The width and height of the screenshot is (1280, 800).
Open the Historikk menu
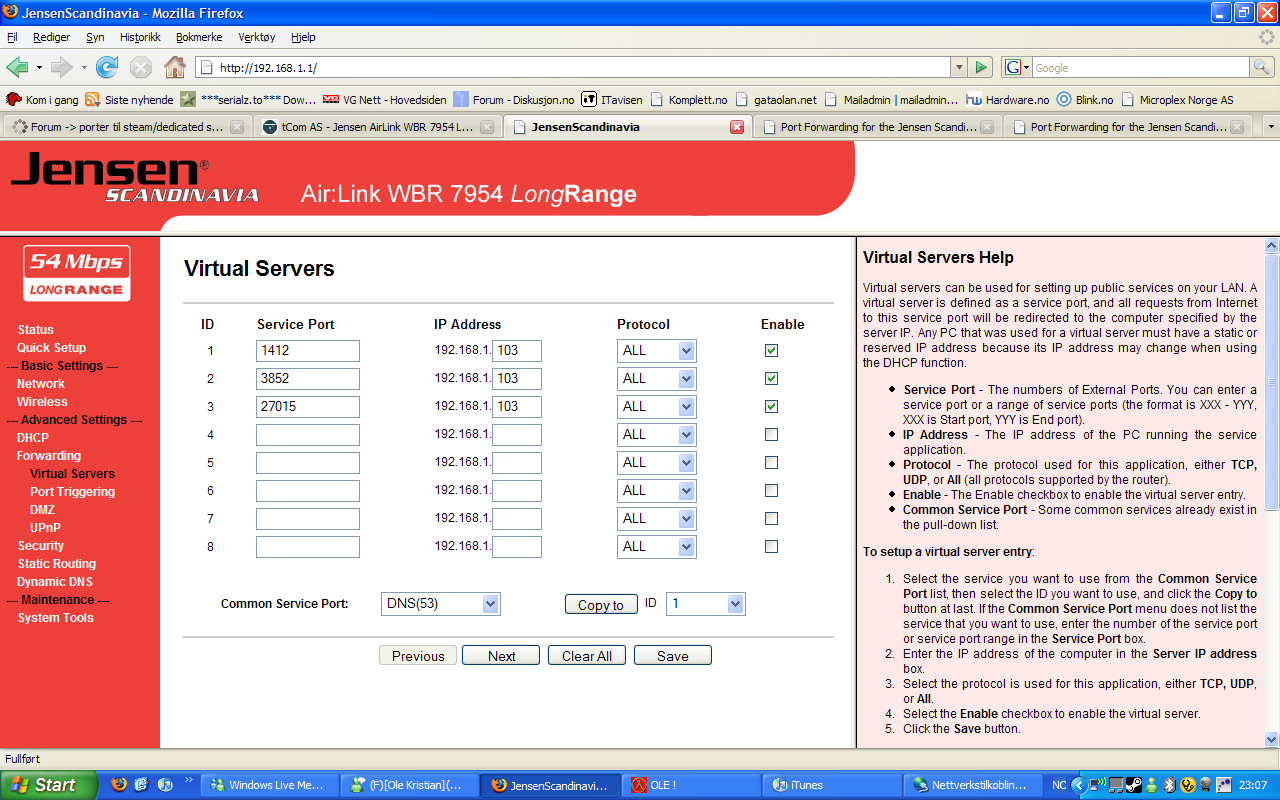[140, 37]
